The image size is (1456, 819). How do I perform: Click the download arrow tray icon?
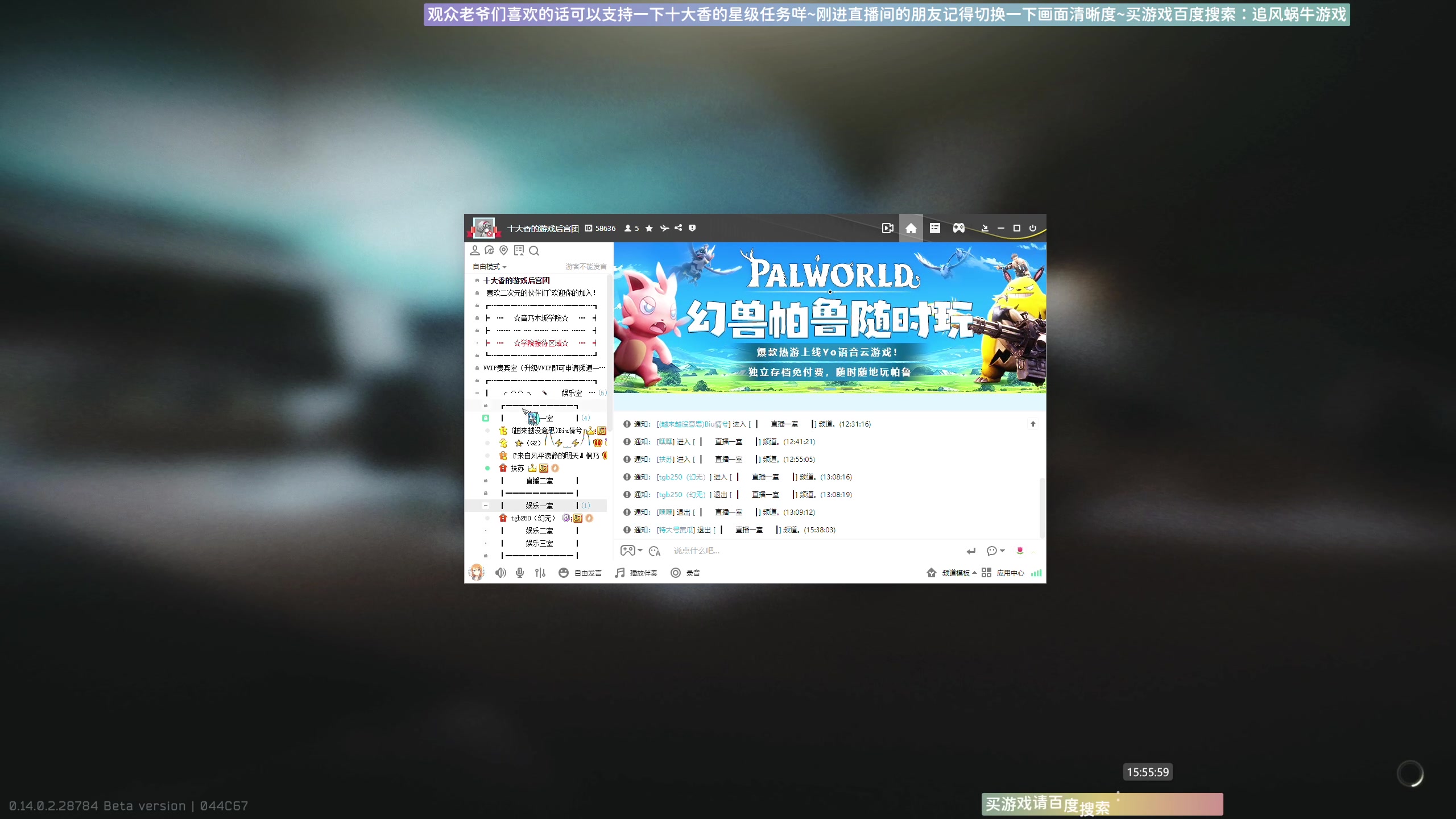(985, 228)
